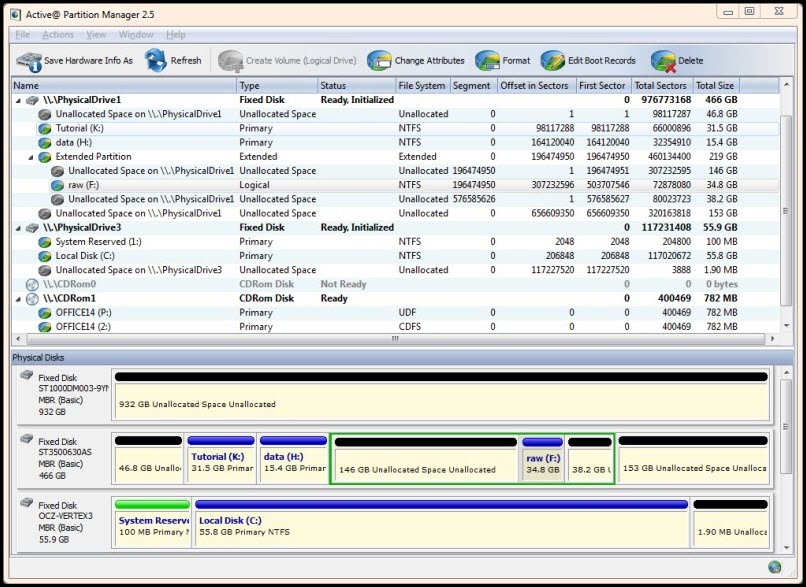Open the View menu
Screen dimensions: 806x587
[96, 34]
